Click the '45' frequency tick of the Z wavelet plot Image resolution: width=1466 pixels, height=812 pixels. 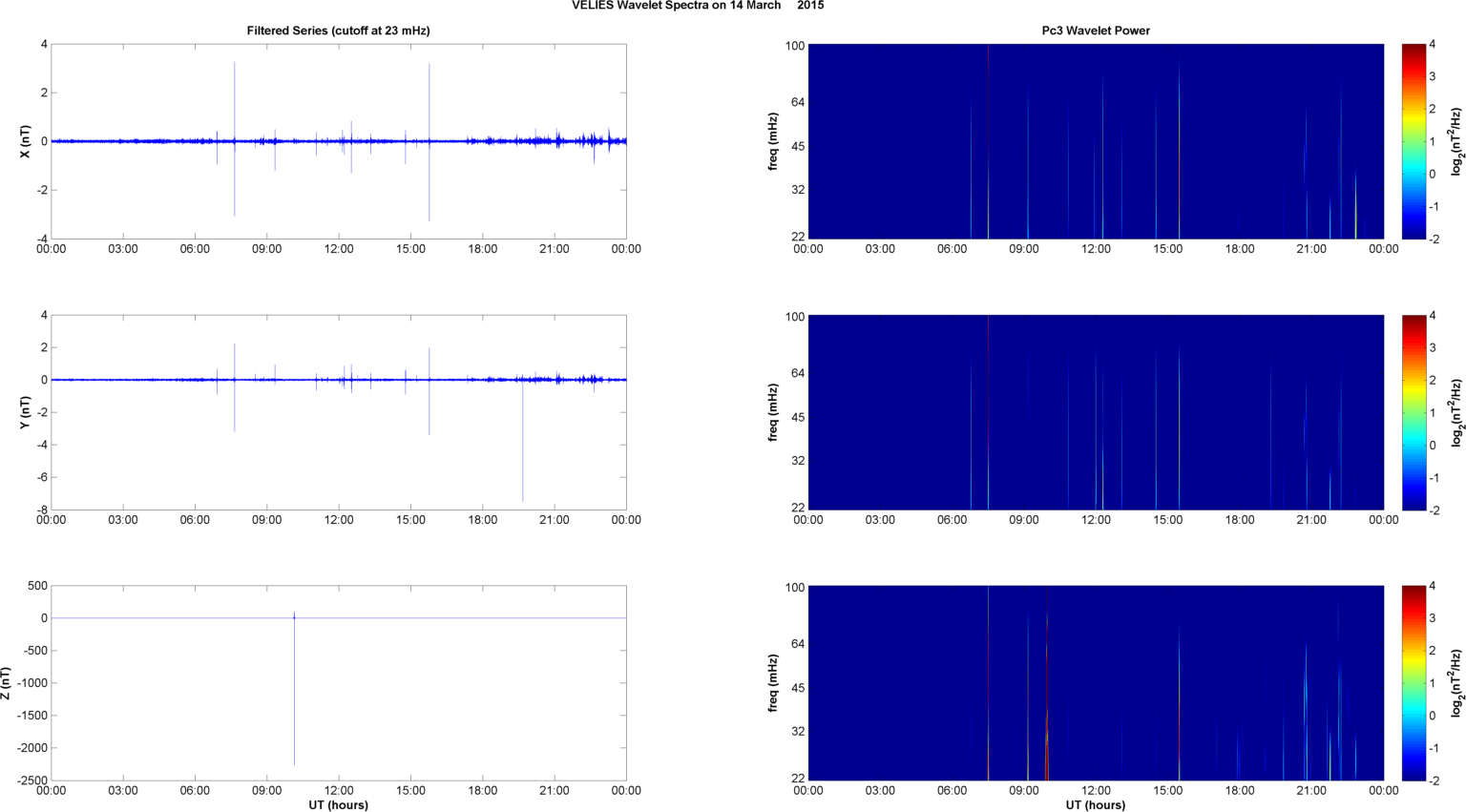(x=798, y=688)
